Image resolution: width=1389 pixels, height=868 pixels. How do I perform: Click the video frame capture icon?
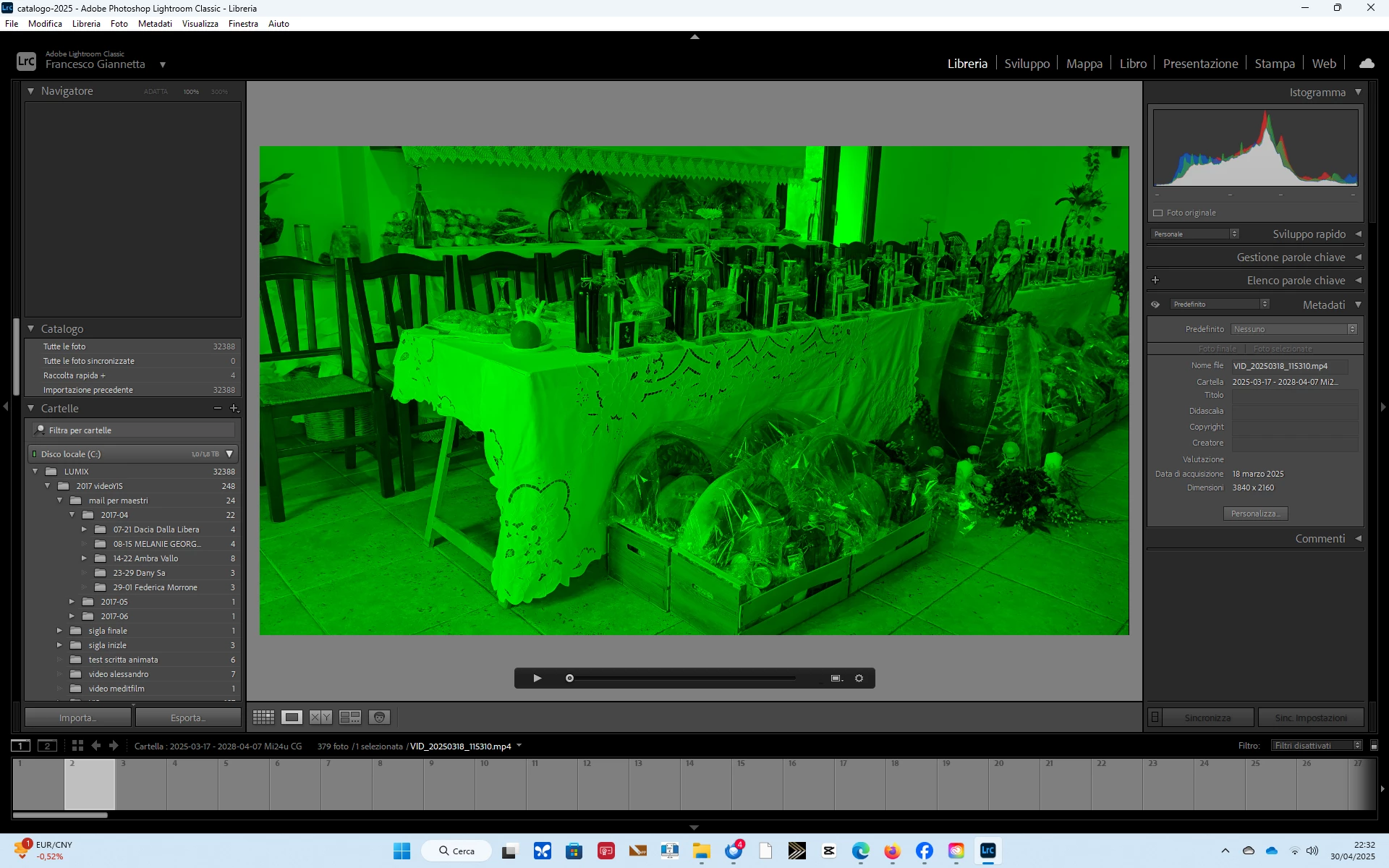[x=836, y=678]
